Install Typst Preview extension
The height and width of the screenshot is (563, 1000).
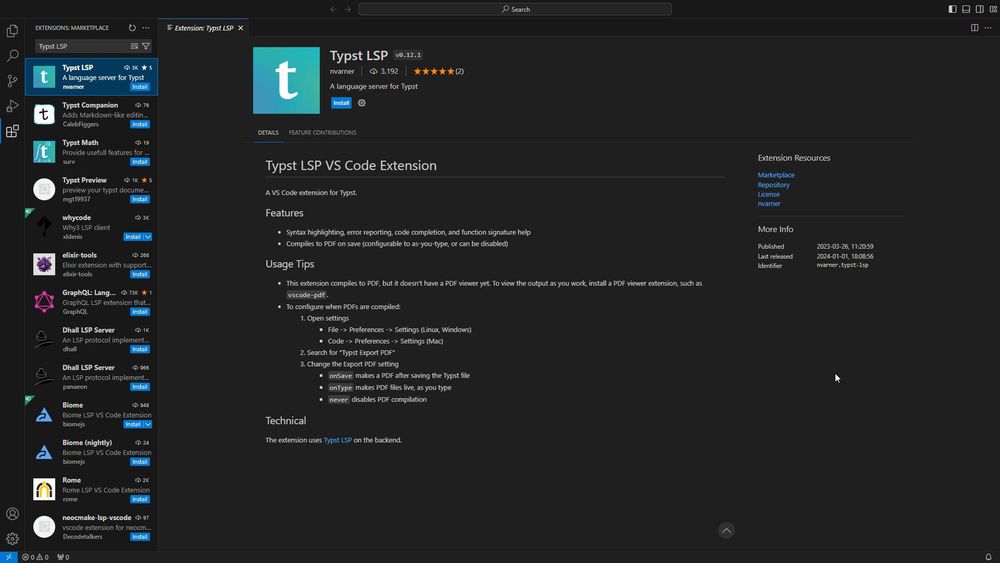click(x=140, y=200)
